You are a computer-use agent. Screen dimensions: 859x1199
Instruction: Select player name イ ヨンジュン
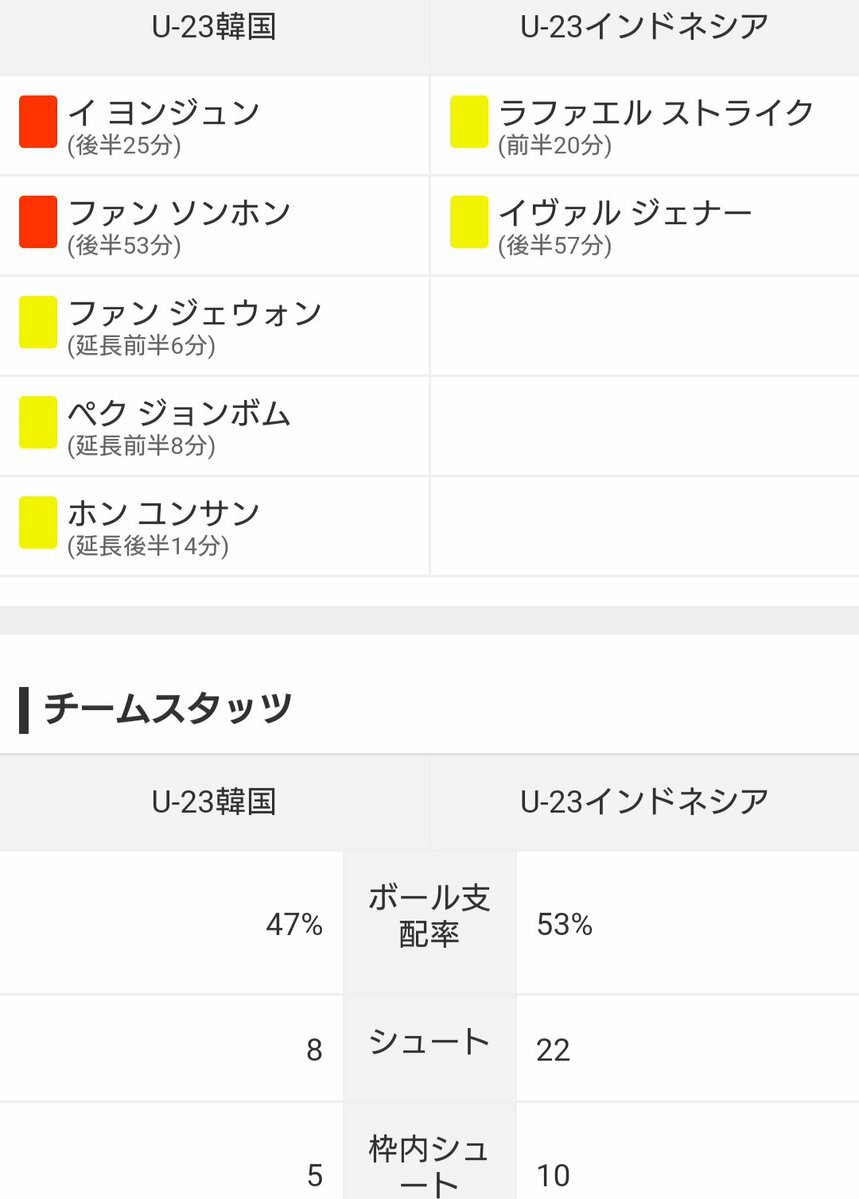[x=164, y=113]
